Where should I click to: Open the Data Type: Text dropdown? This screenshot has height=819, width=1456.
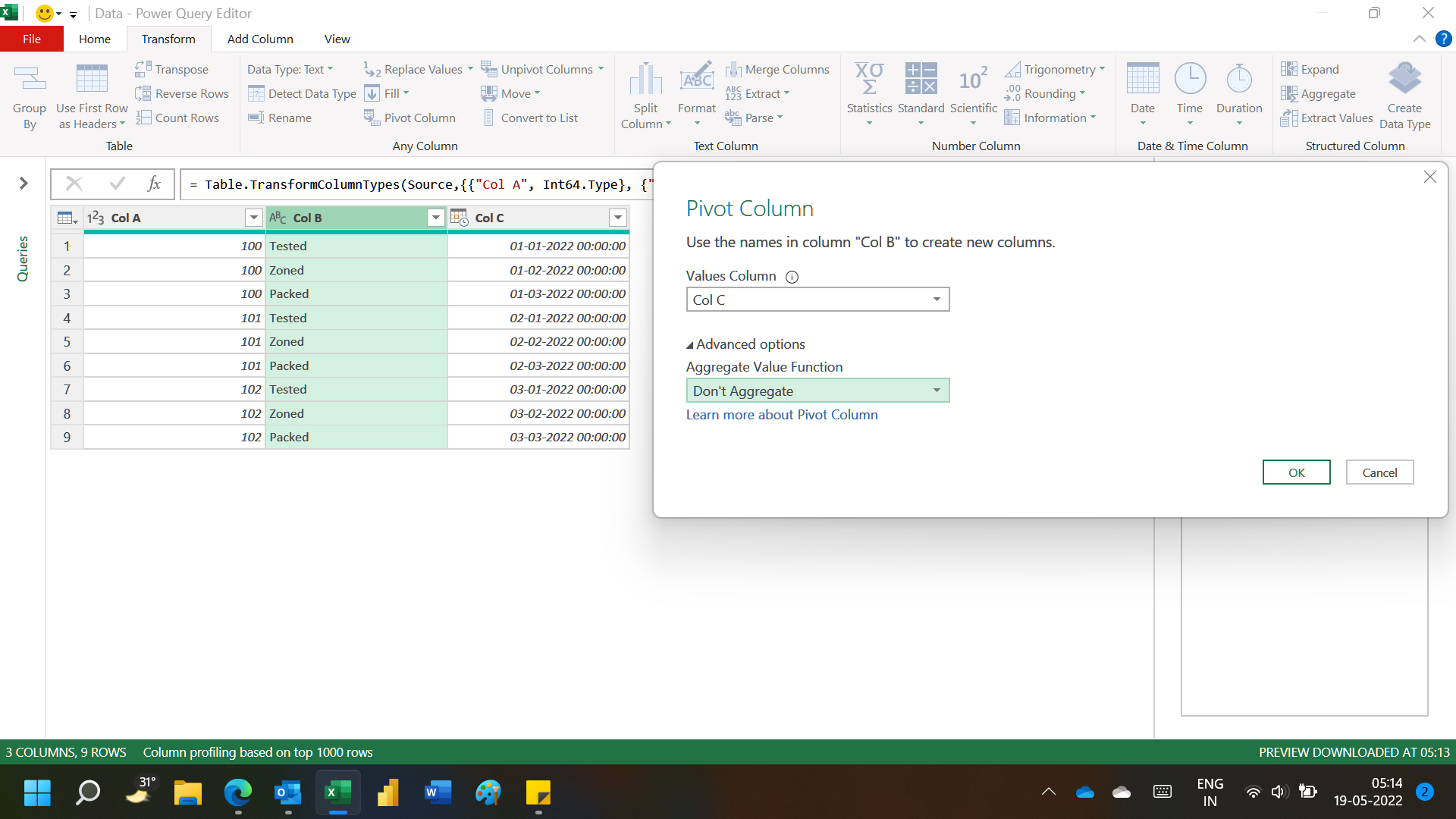(x=290, y=69)
